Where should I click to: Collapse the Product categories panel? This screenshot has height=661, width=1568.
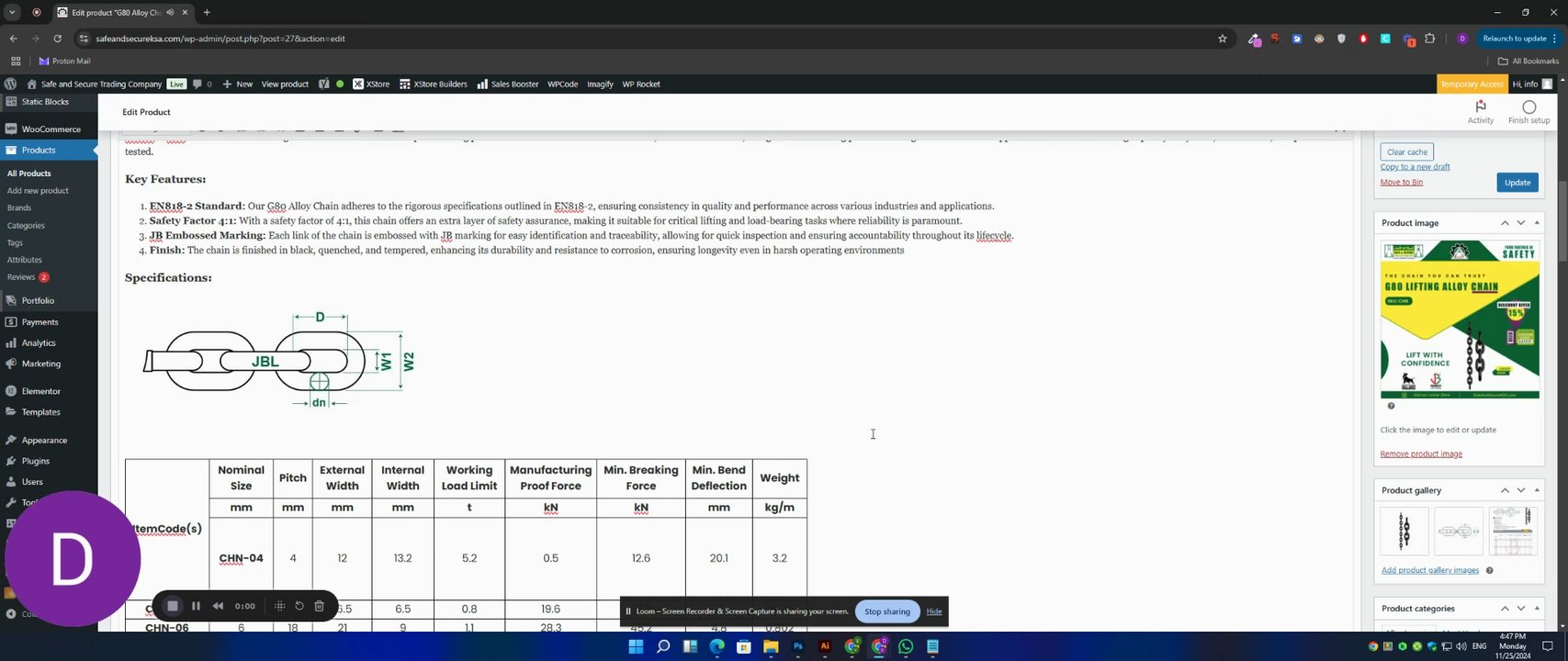[1537, 609]
